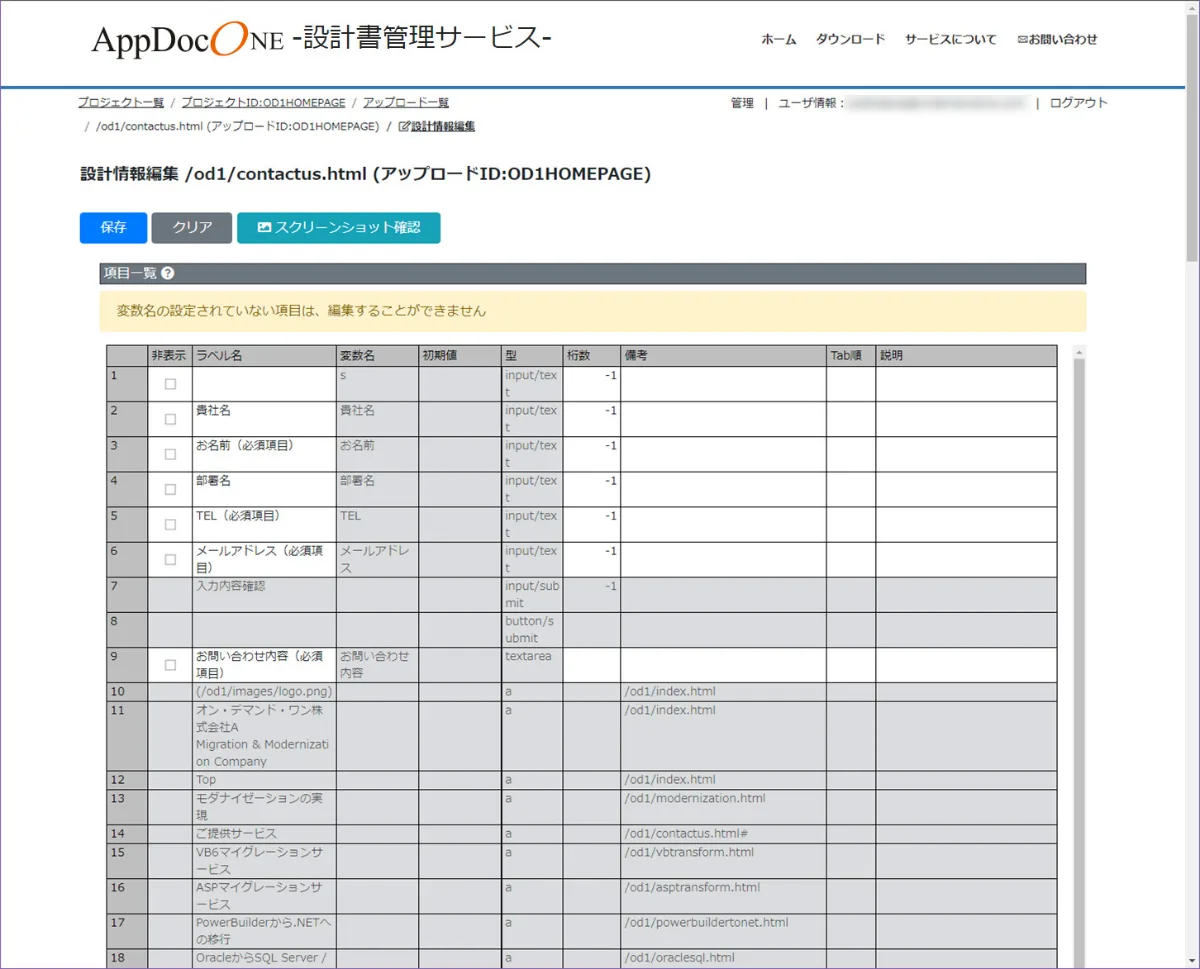
Task: Click the 説明 cell for 貴社名 row
Action: click(x=966, y=419)
